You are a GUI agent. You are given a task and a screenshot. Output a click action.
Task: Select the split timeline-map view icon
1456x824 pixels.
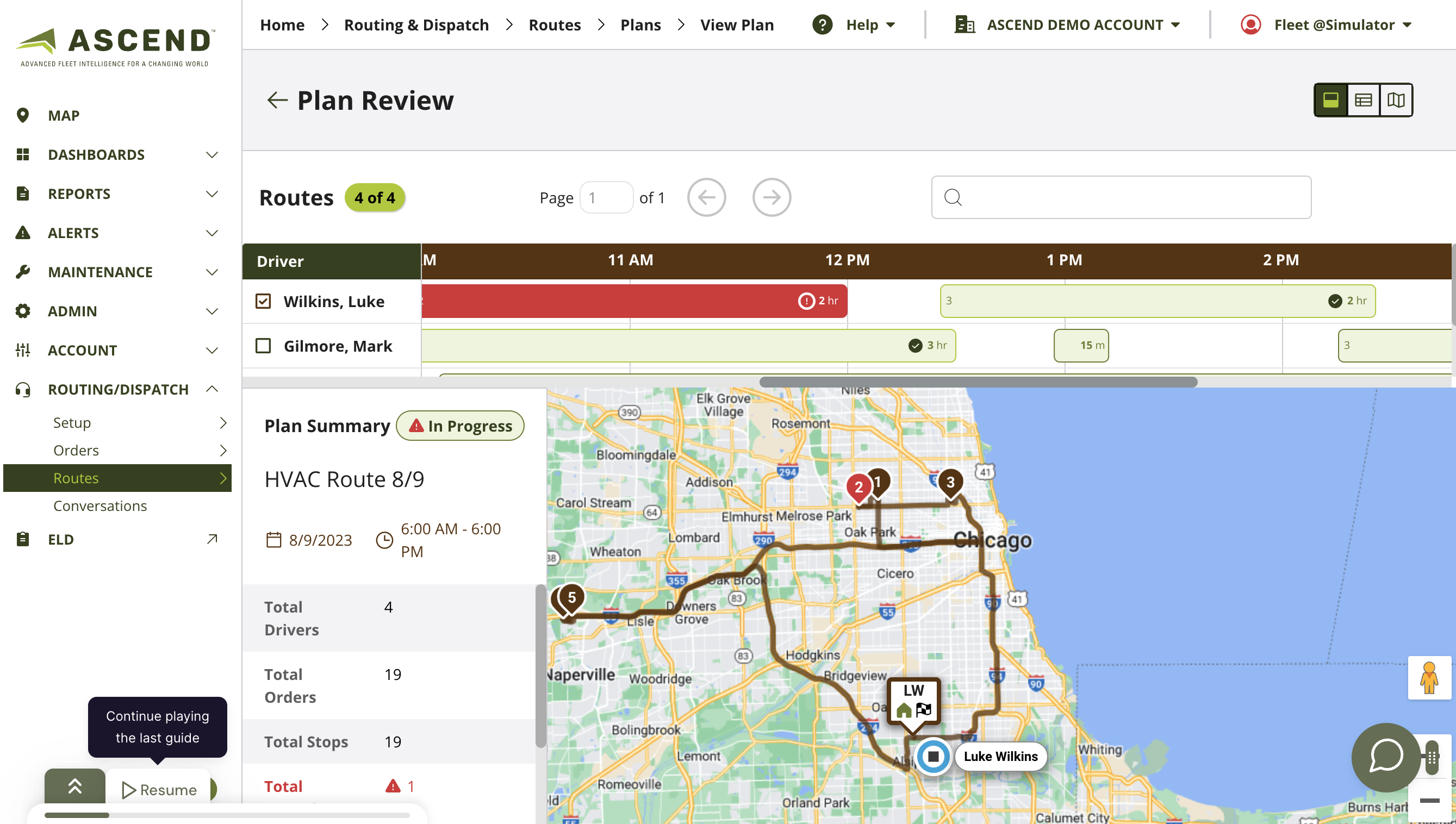point(1330,100)
